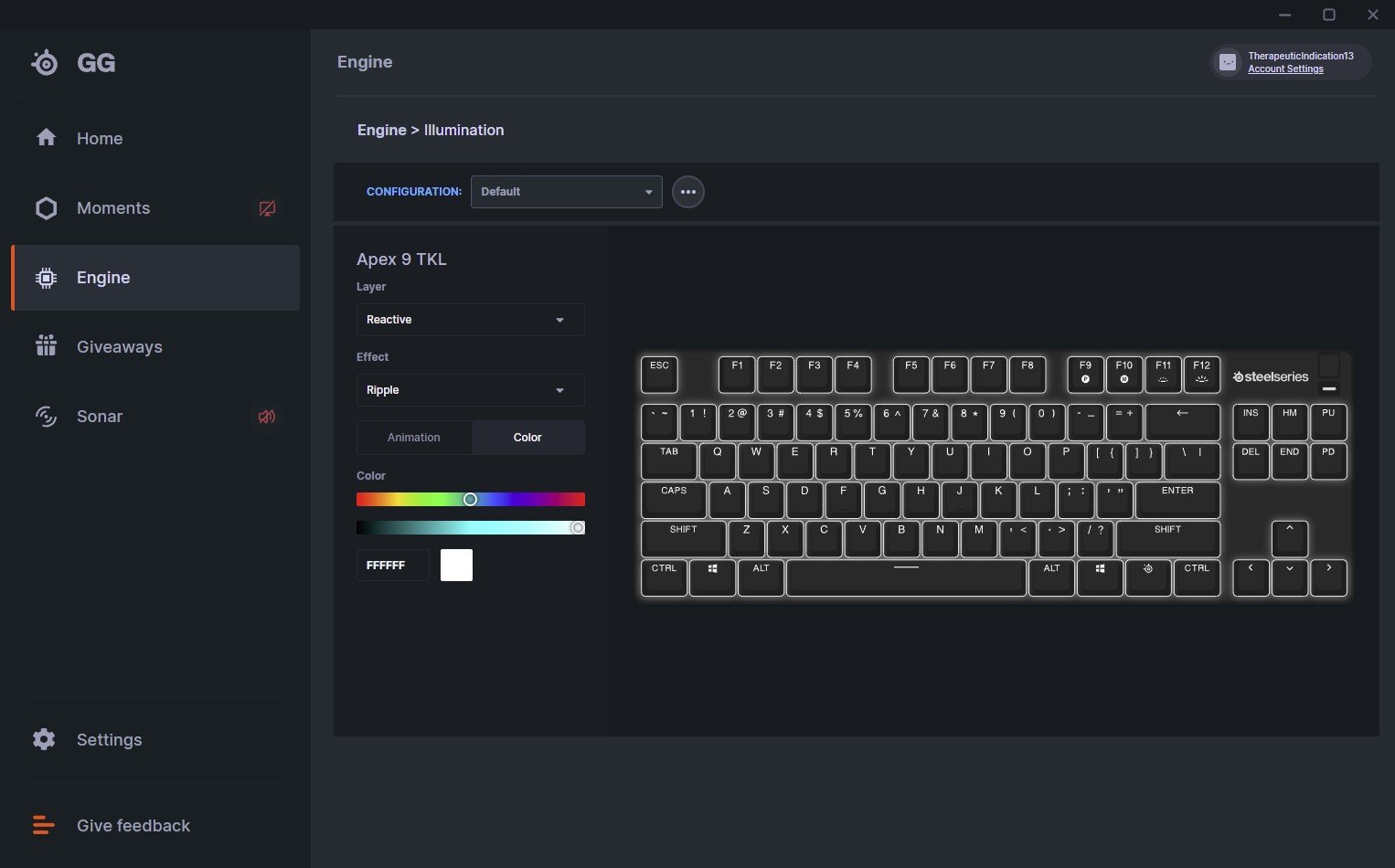The image size is (1395, 868).
Task: Open the Home page from sidebar
Action: pyautogui.click(x=99, y=138)
